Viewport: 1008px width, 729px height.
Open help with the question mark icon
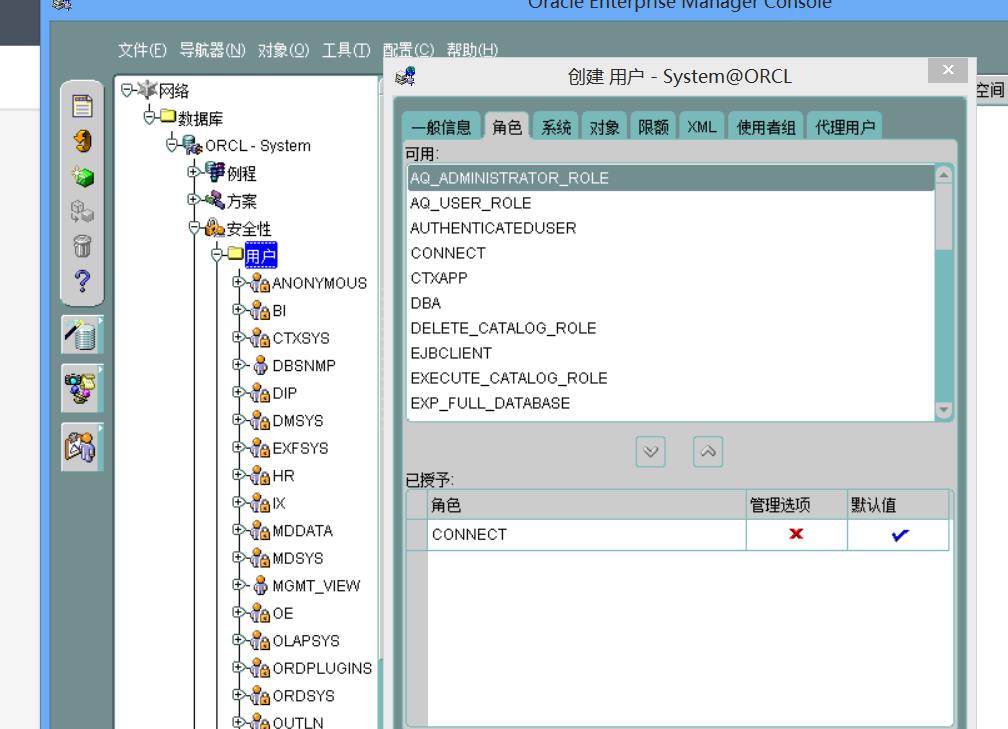(82, 281)
